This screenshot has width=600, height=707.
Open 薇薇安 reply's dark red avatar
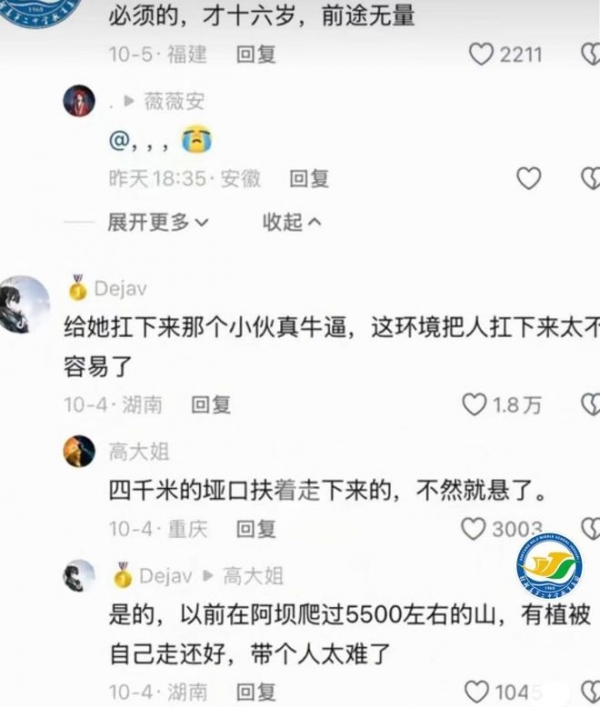(79, 101)
